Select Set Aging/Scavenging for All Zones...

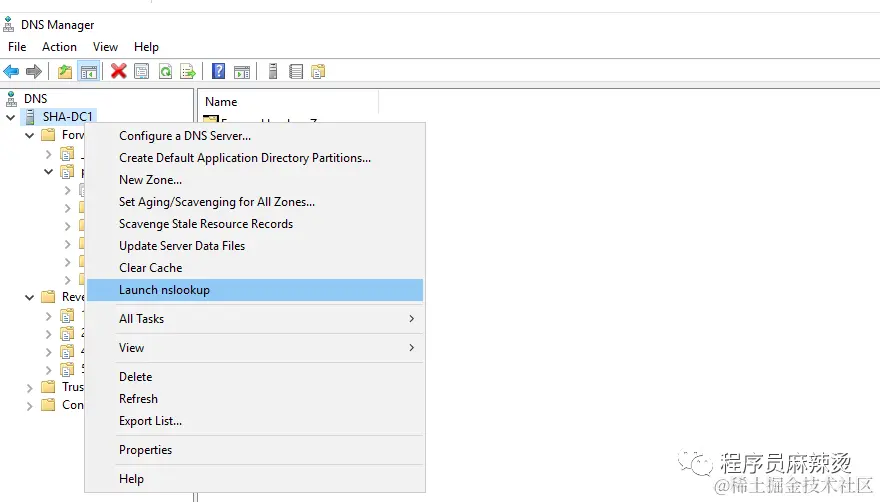tap(255, 202)
